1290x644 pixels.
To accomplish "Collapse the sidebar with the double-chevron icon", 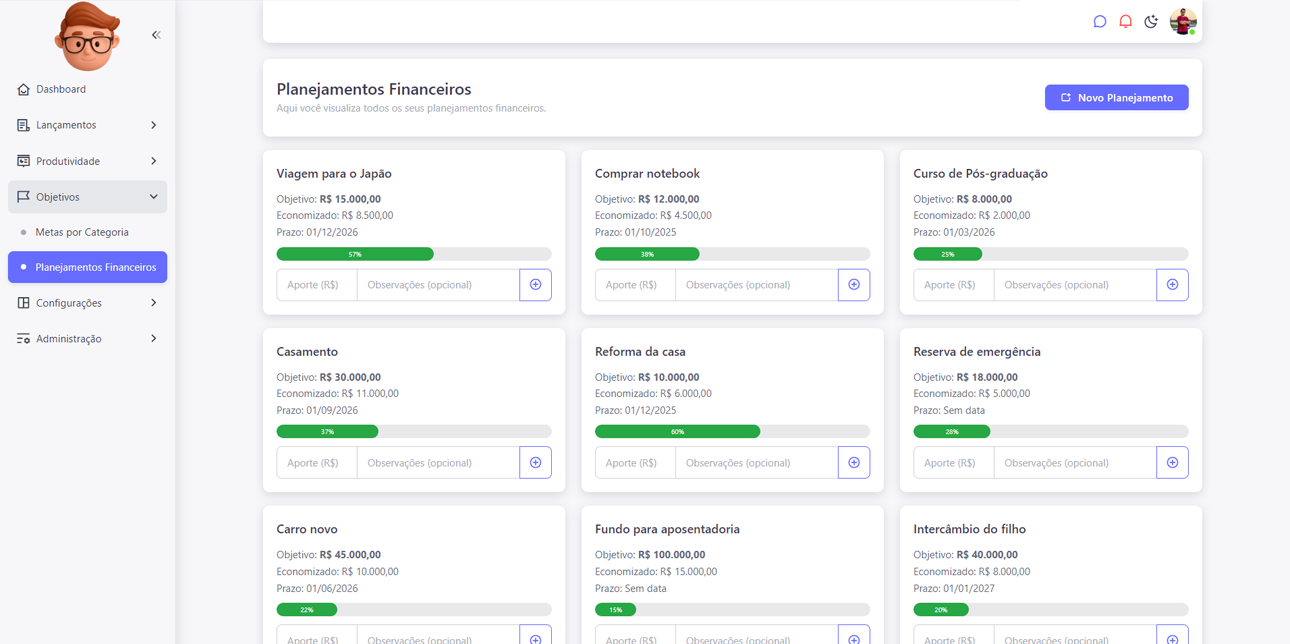I will point(156,35).
